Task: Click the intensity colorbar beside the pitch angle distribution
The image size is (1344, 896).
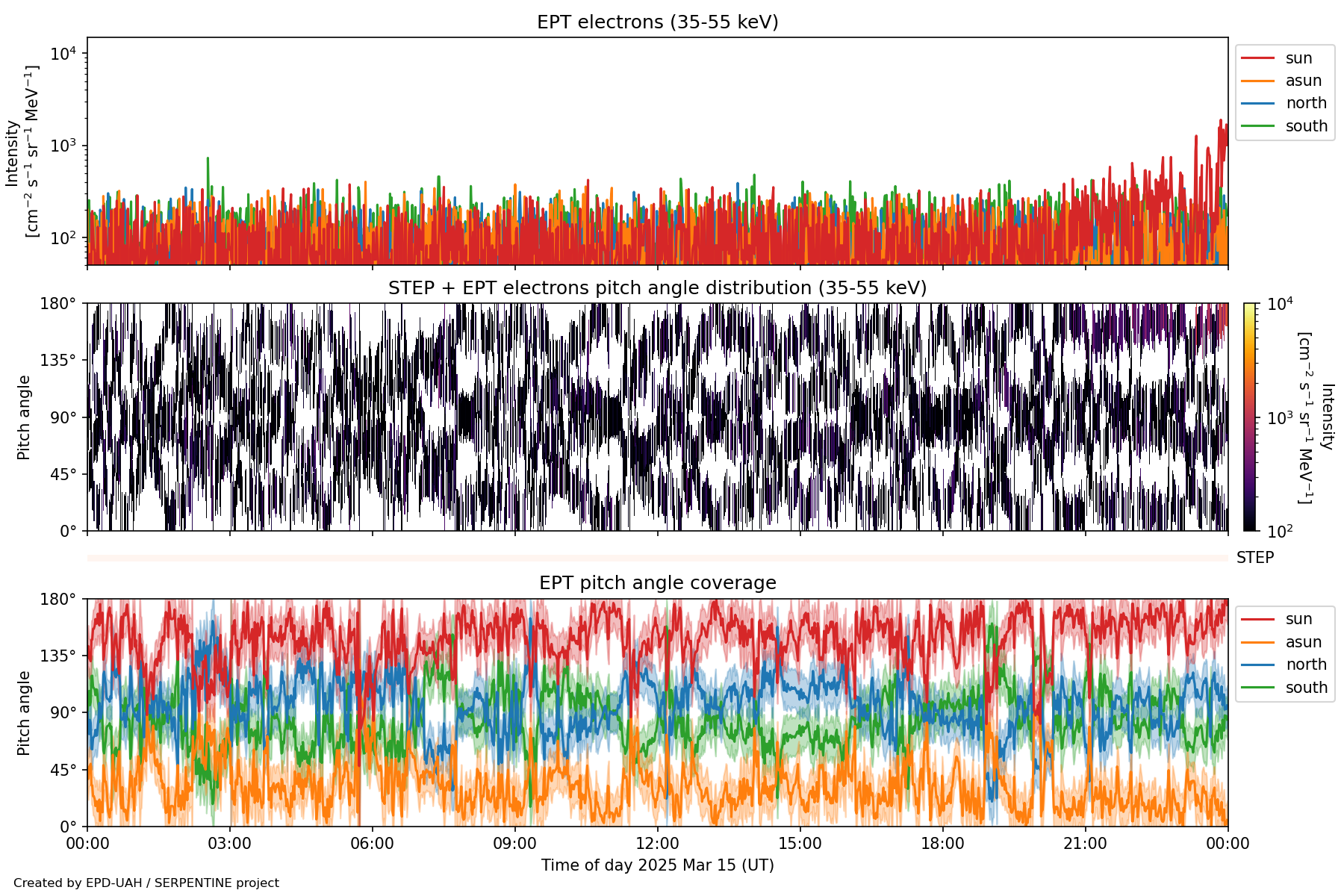Action: 1249,417
